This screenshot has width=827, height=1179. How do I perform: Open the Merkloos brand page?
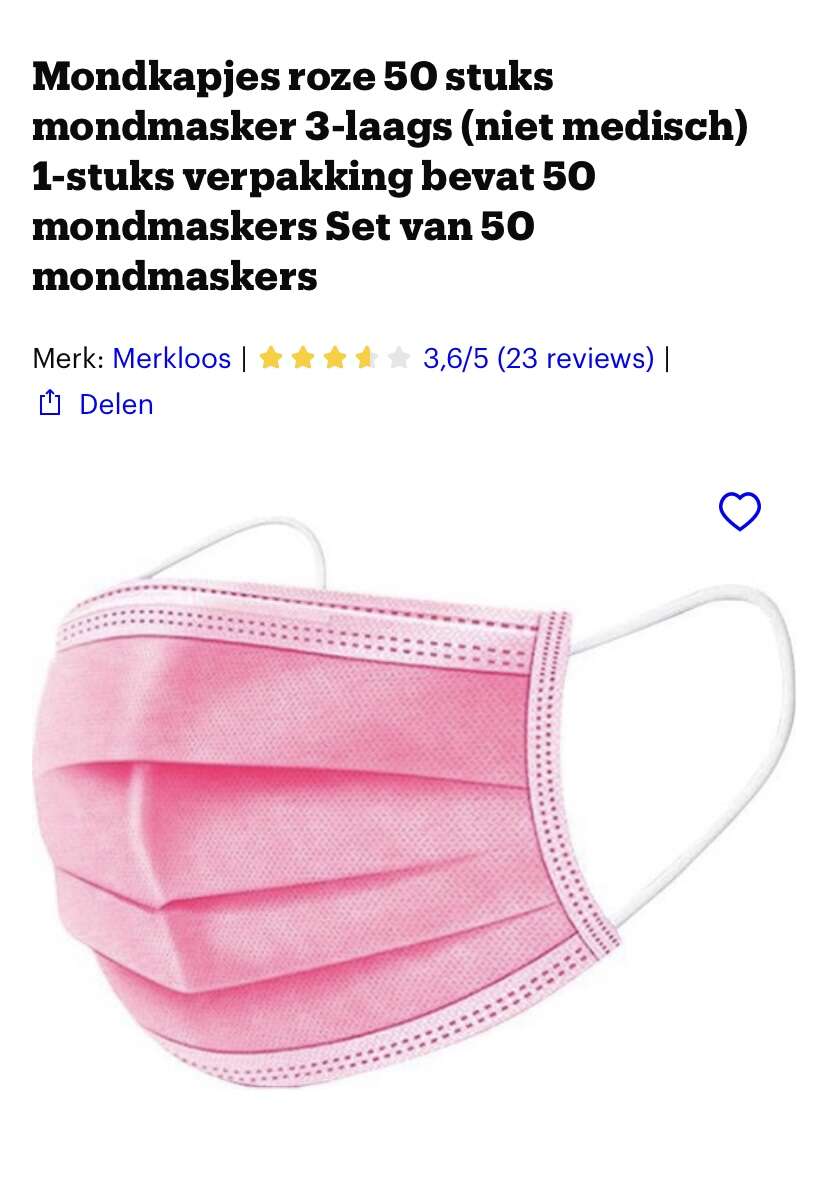(171, 358)
